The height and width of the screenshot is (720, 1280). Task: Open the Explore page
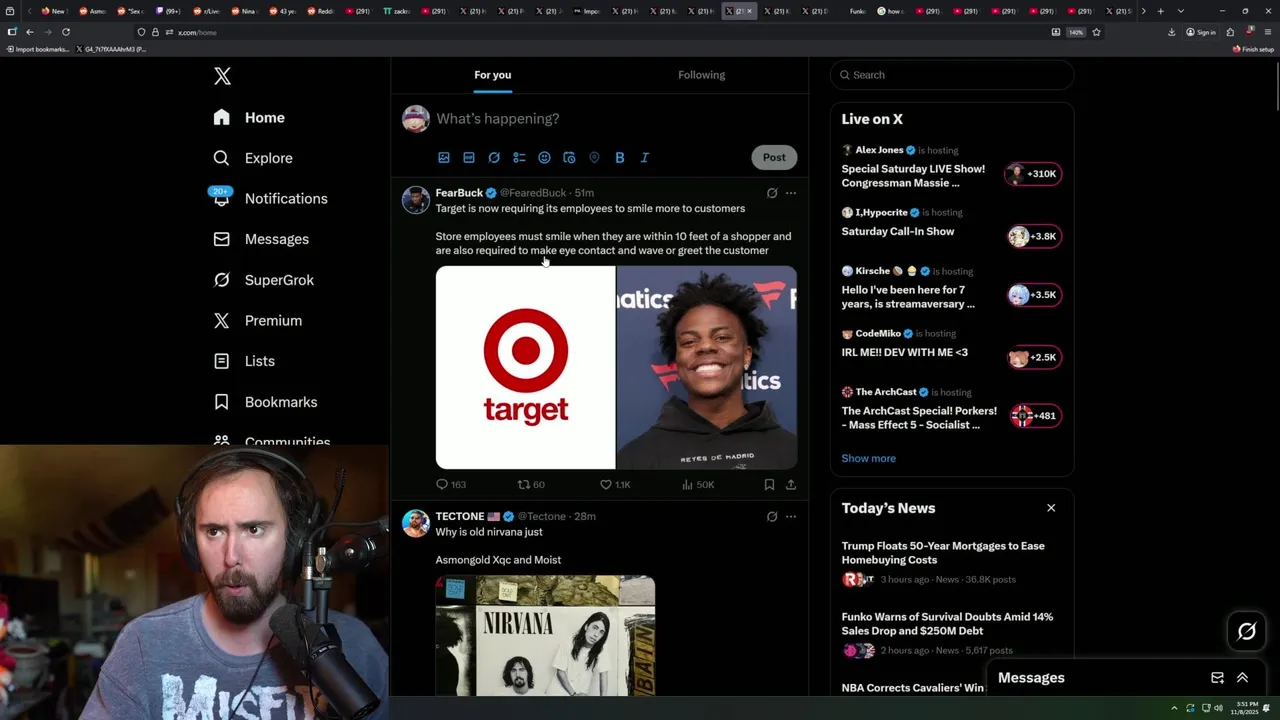pos(253,158)
